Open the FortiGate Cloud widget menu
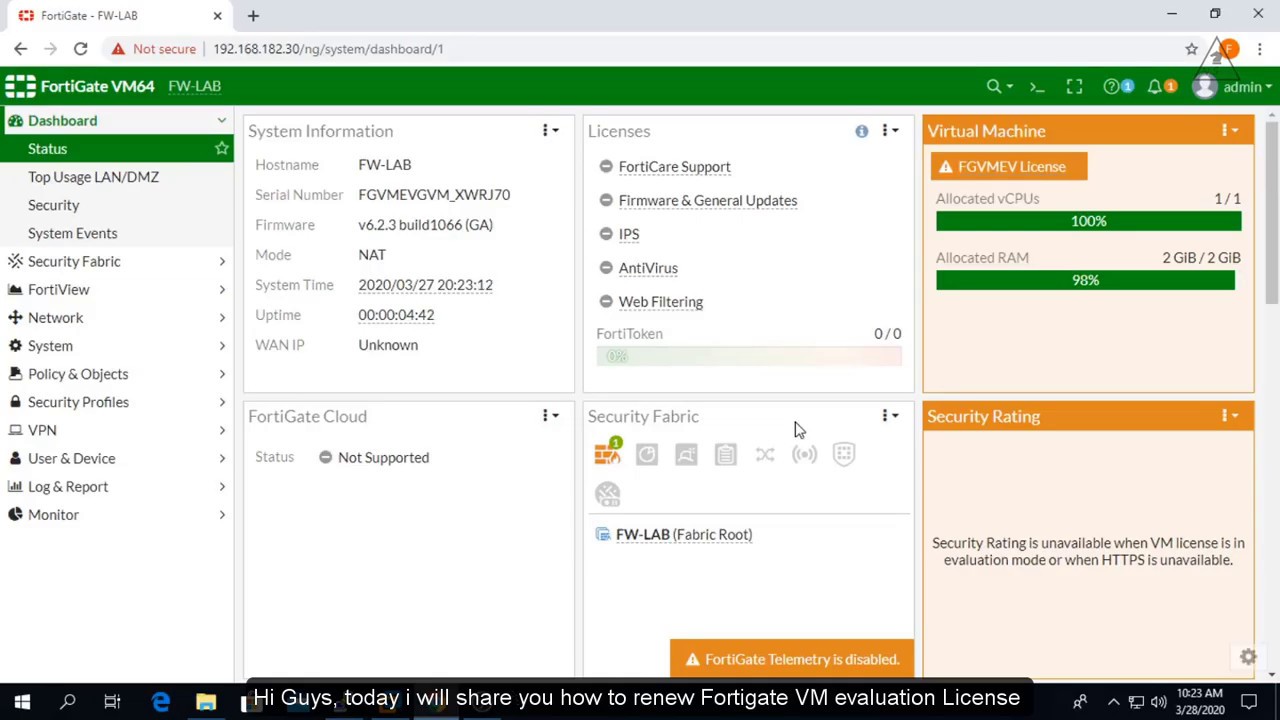1280x720 pixels. point(550,416)
